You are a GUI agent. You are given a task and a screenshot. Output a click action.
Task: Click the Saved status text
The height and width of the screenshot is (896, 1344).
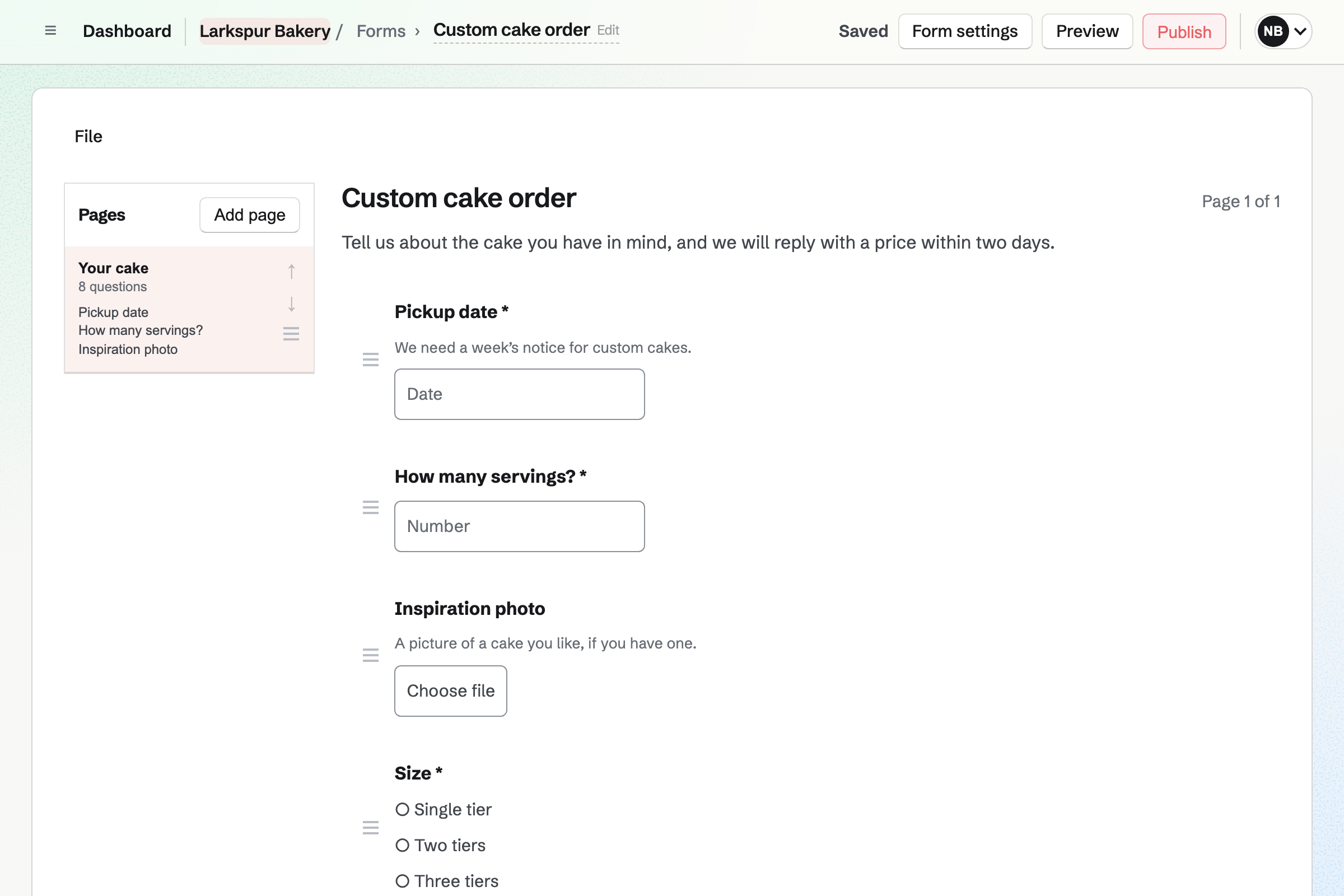[863, 31]
